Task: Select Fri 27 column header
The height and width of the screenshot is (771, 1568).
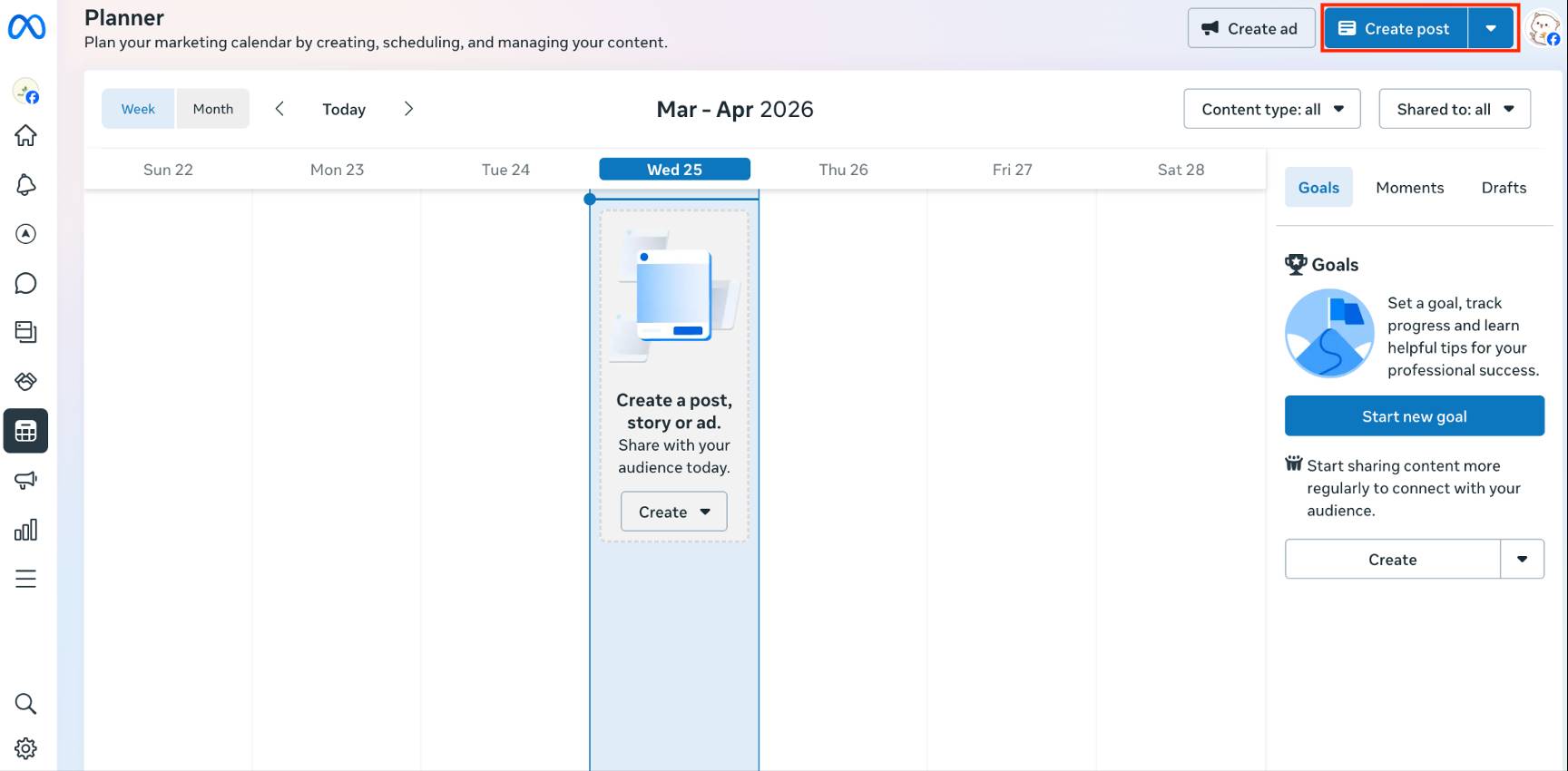Action: click(x=1012, y=170)
